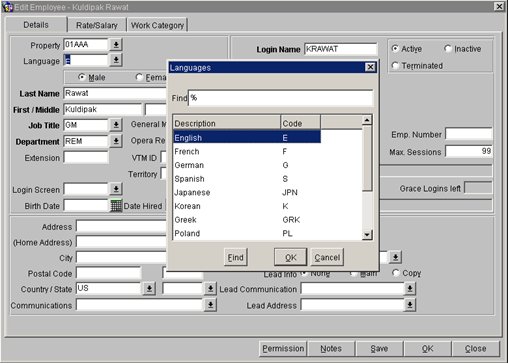Image resolution: width=508 pixels, height=364 pixels.
Task: Click the Login Name field KRAWAT
Action: point(340,49)
